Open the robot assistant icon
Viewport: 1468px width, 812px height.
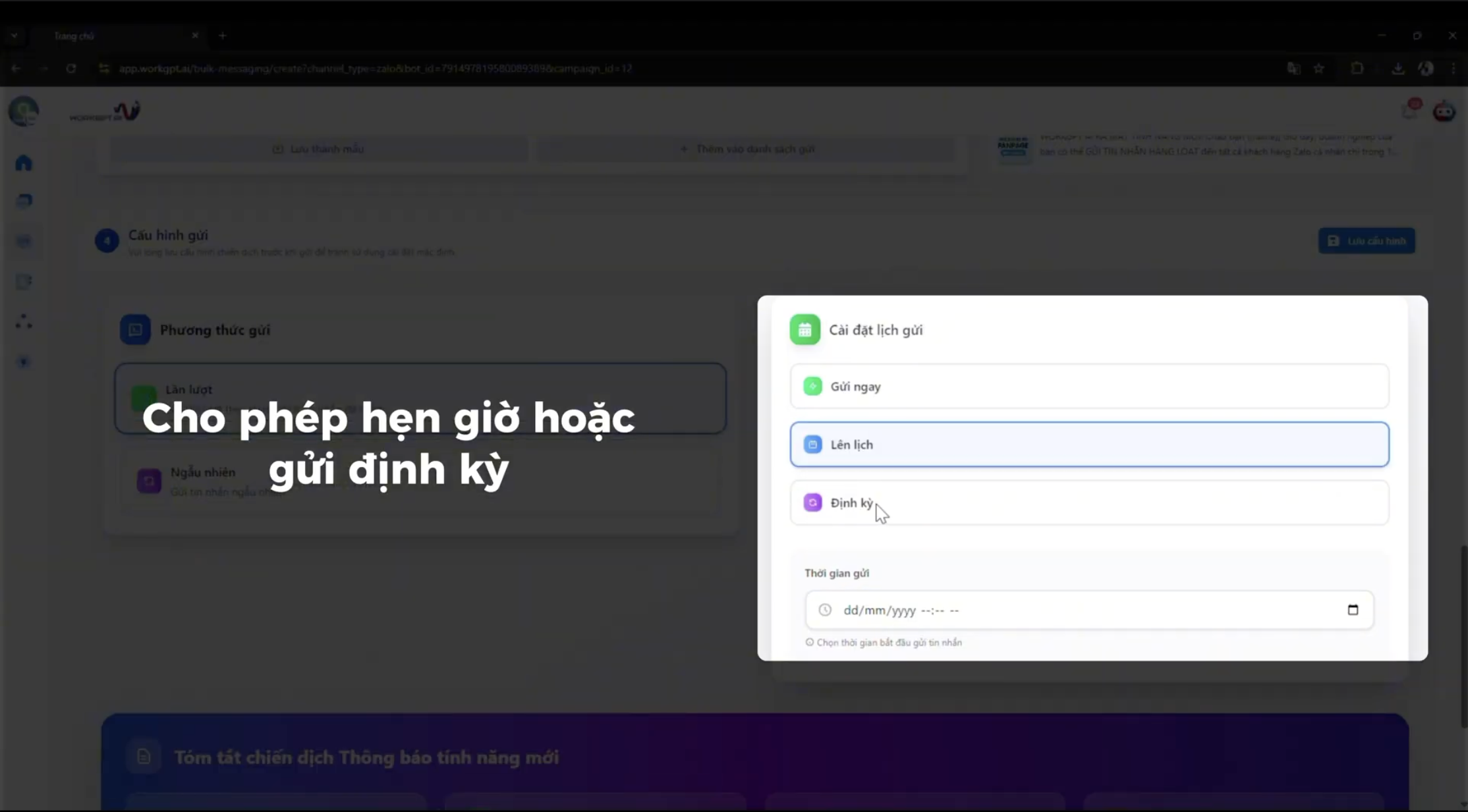click(1444, 111)
